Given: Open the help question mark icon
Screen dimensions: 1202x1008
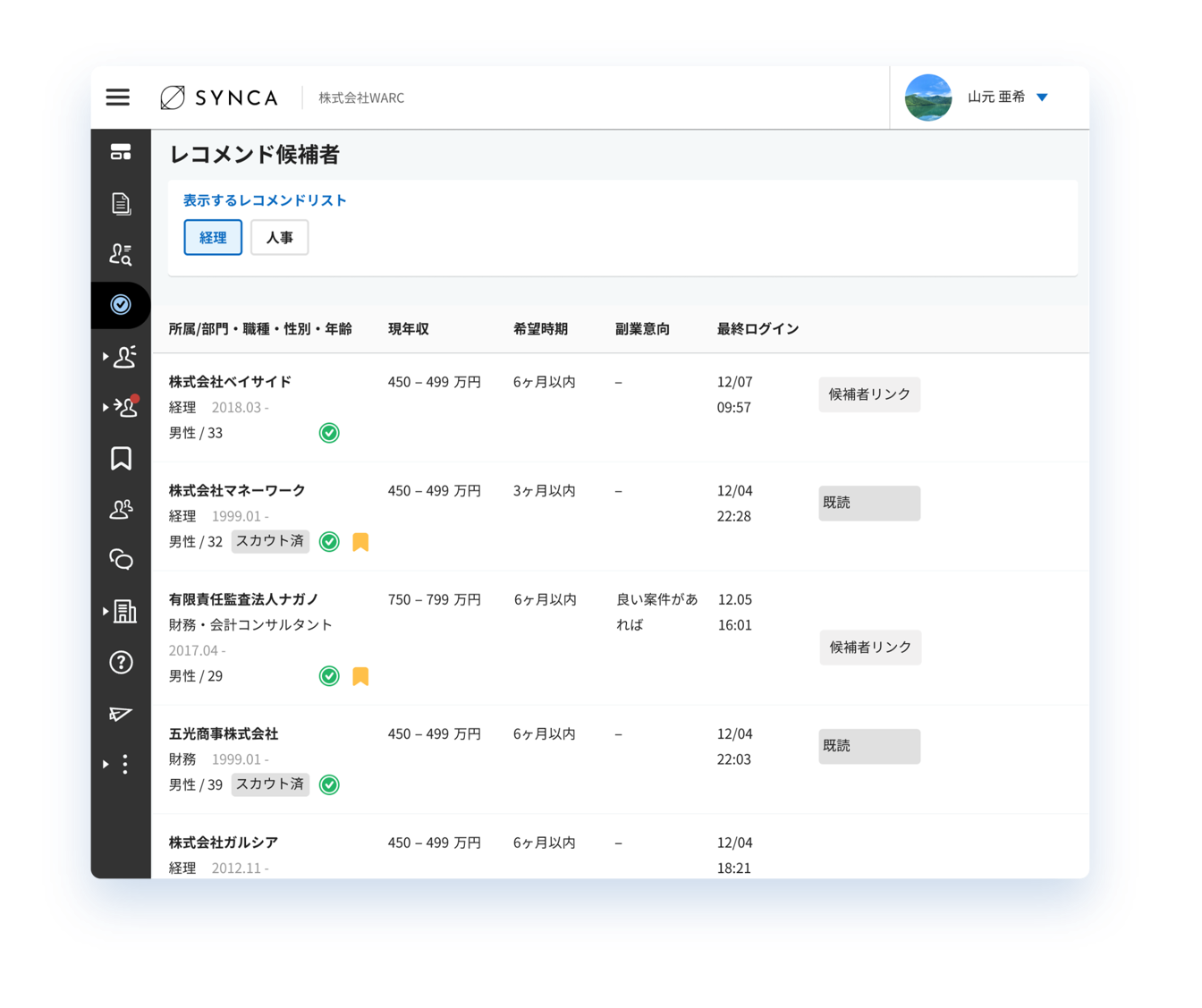Looking at the screenshot, I should (121, 663).
